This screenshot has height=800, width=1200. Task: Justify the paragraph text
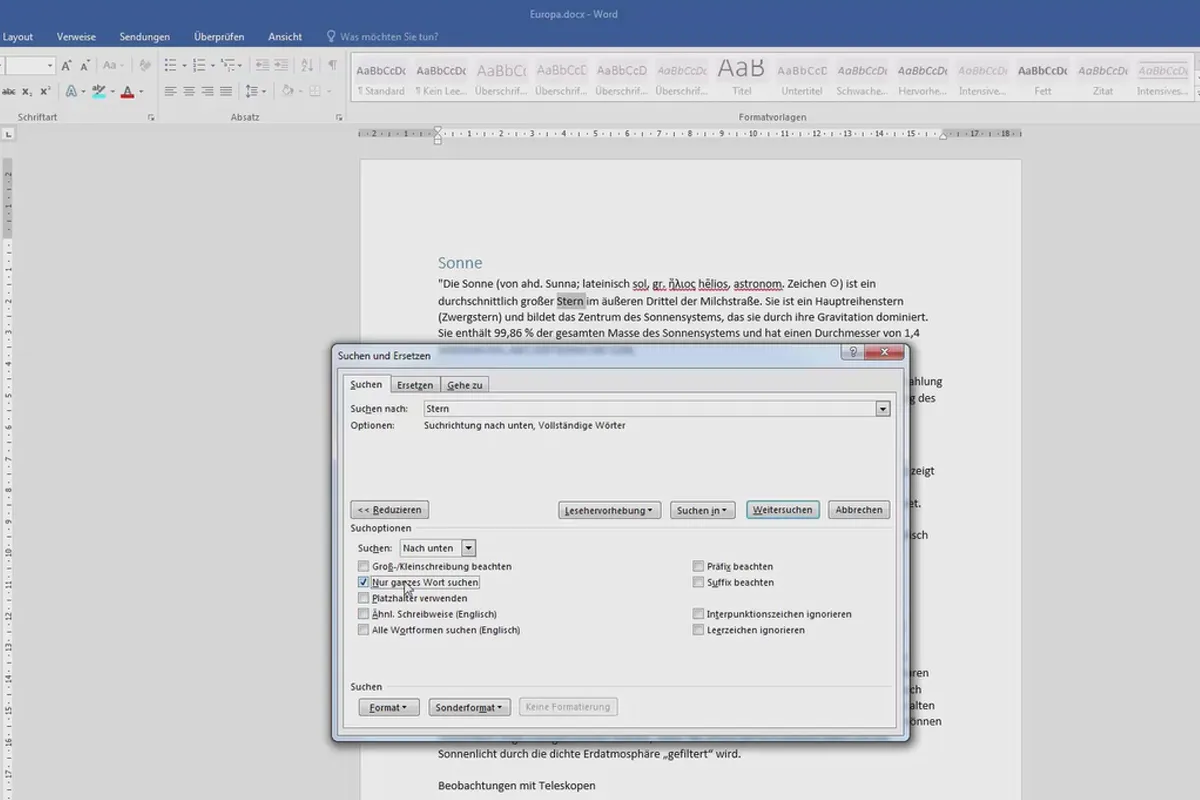pos(226,92)
